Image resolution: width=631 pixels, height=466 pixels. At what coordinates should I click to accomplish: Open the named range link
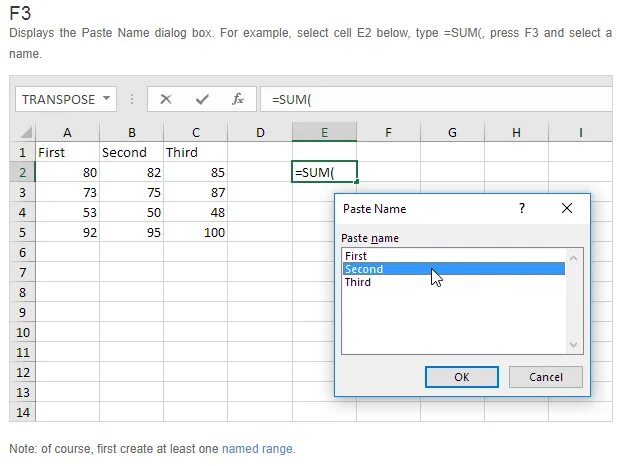pyautogui.click(x=258, y=449)
